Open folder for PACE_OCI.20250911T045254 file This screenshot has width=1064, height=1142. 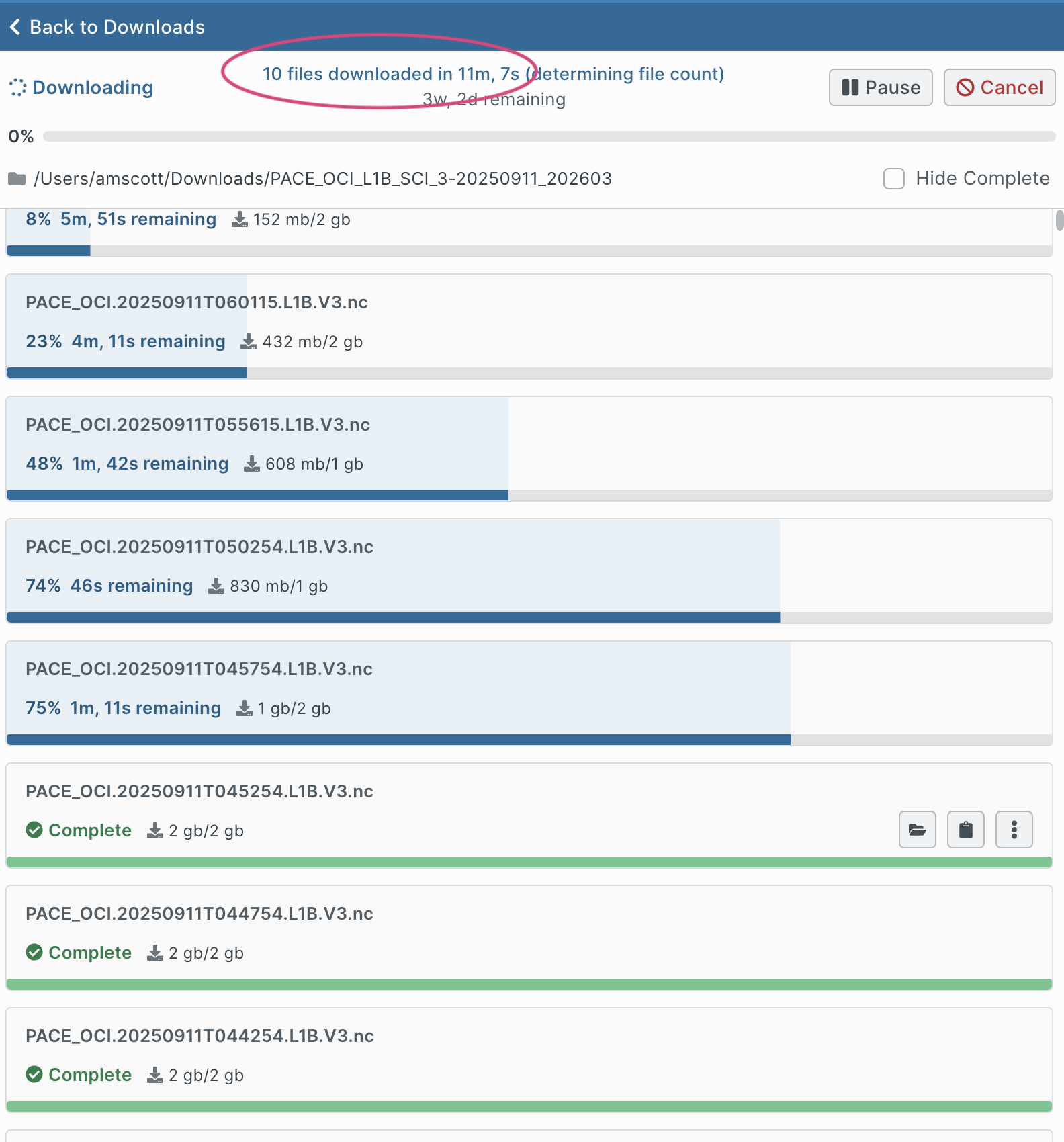point(917,830)
